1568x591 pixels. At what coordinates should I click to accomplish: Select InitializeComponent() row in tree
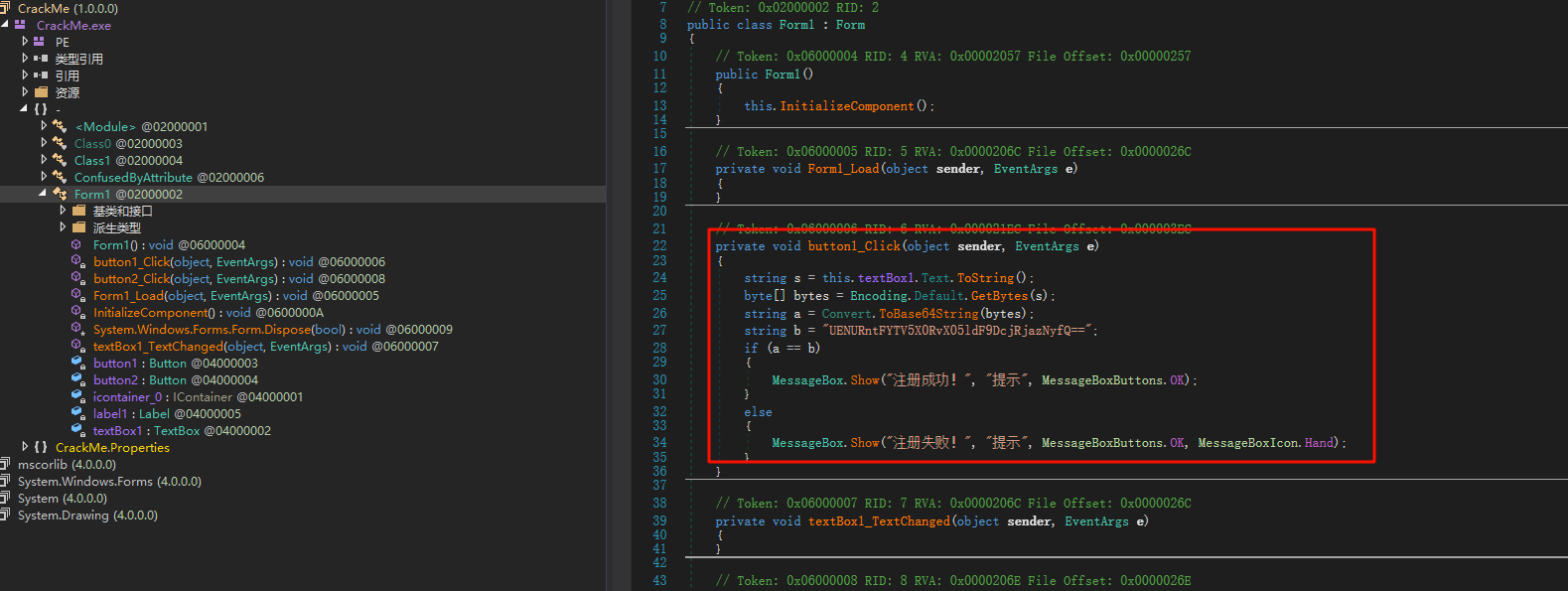coord(209,312)
